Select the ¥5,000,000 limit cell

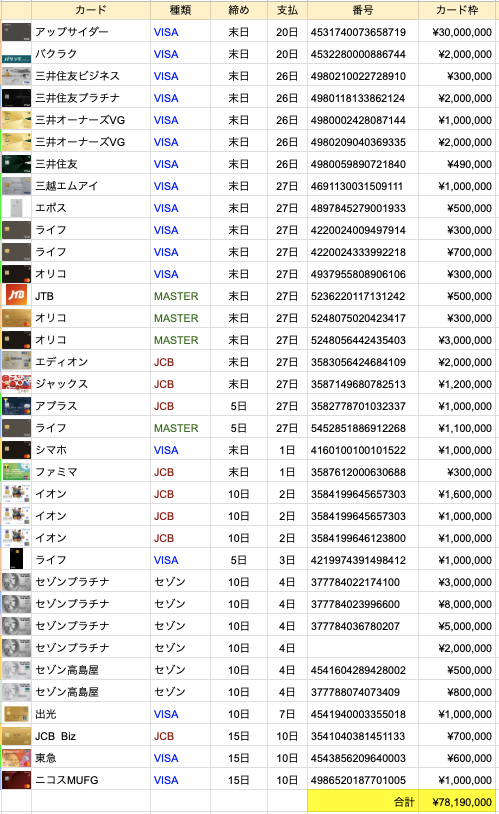pyautogui.click(x=457, y=626)
